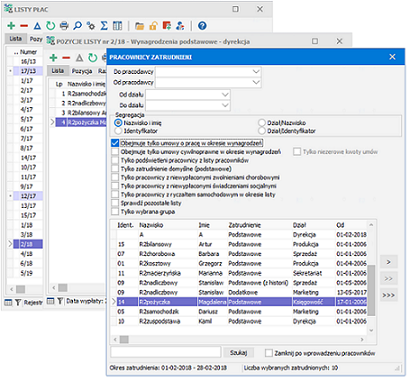Open the magnifier search tool in LISTY PŁAC
Screen dimensions: 410x381
77,26
